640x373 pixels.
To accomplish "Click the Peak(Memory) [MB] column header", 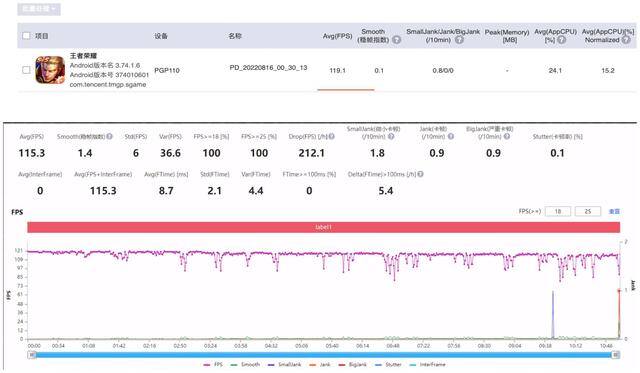I will 507,36.
